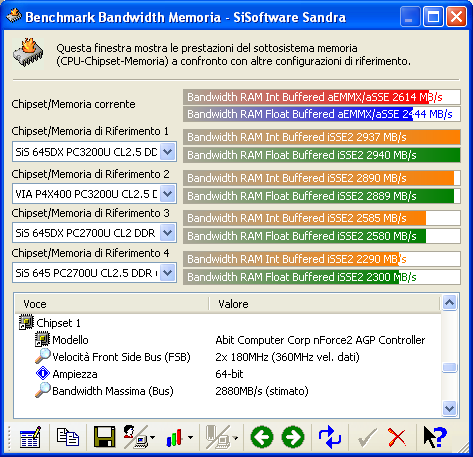473x457 pixels.
Task: Click the list scroll up arrow
Action: coord(449,303)
